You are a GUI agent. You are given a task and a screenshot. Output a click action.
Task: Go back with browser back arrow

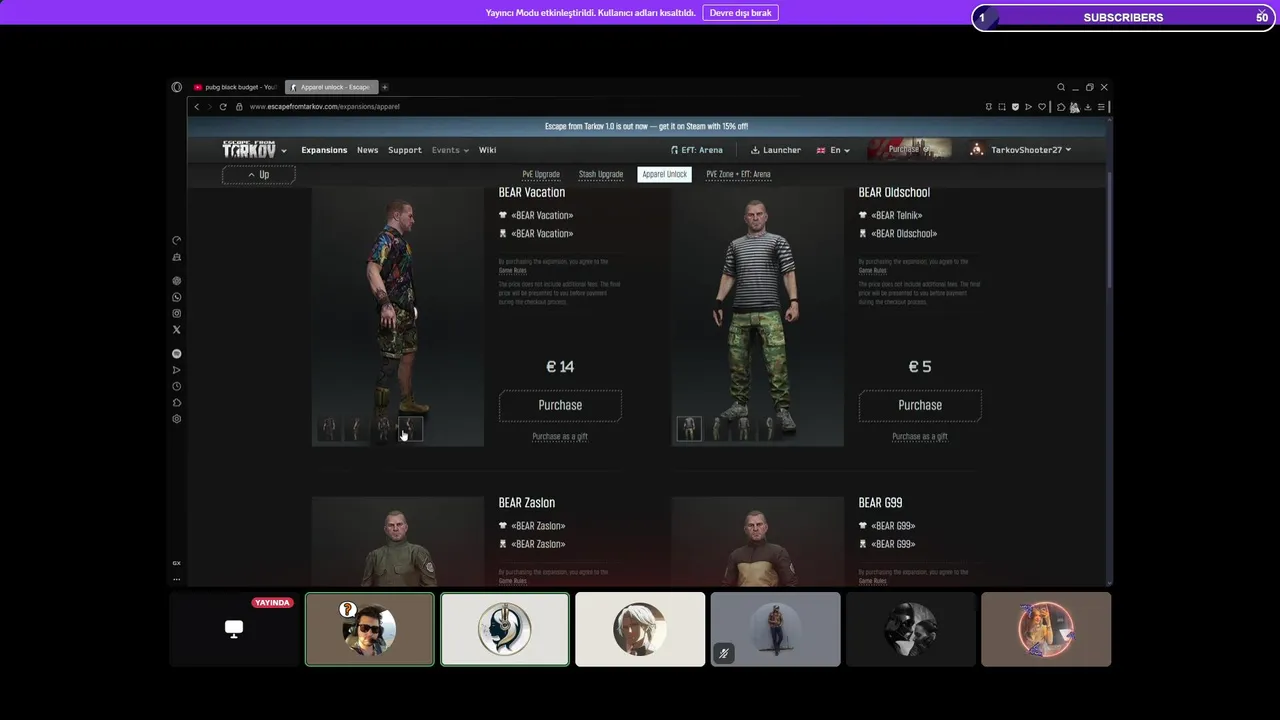pyautogui.click(x=197, y=107)
